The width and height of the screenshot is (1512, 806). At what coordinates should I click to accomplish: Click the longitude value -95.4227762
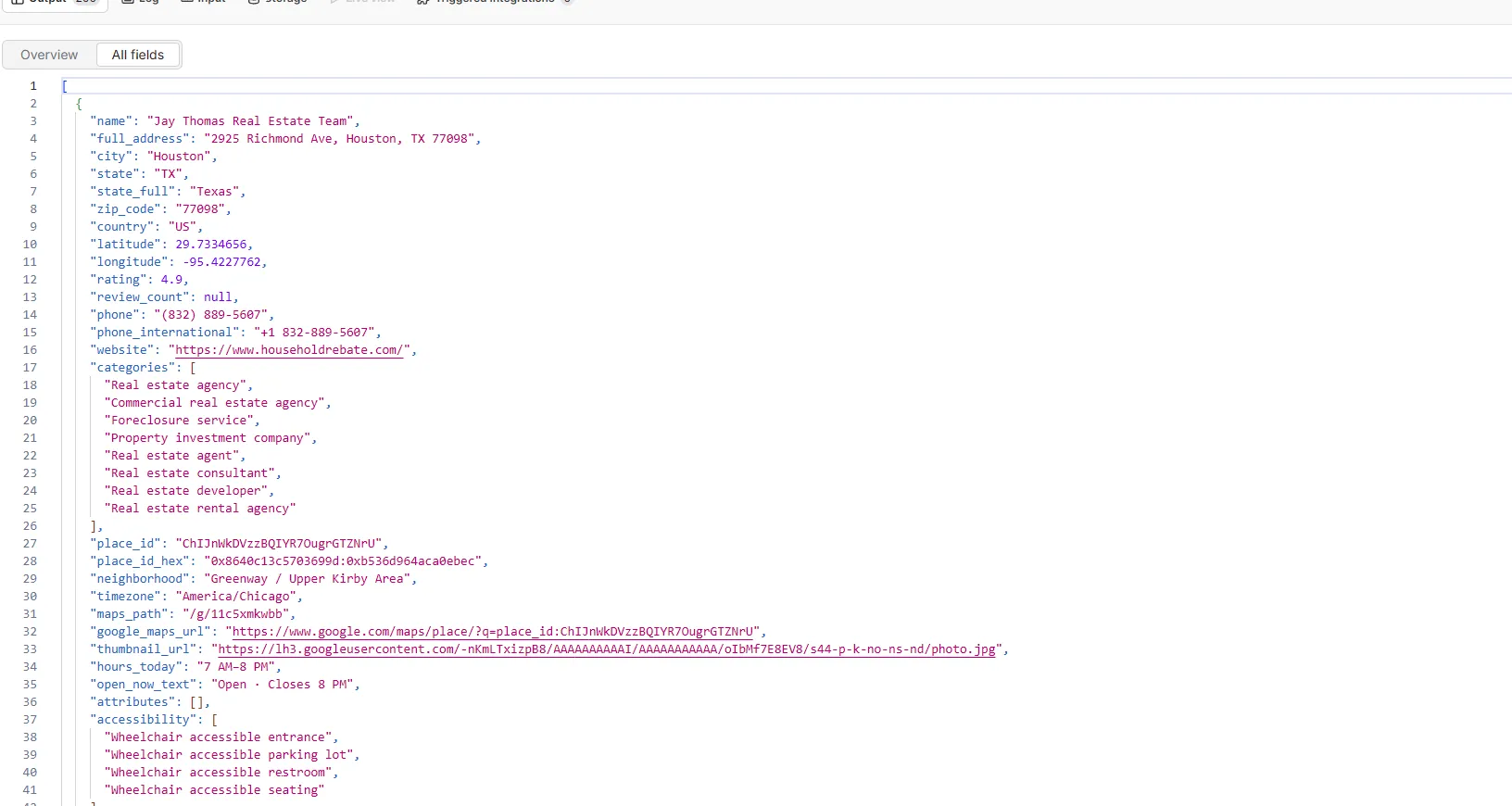(x=221, y=262)
